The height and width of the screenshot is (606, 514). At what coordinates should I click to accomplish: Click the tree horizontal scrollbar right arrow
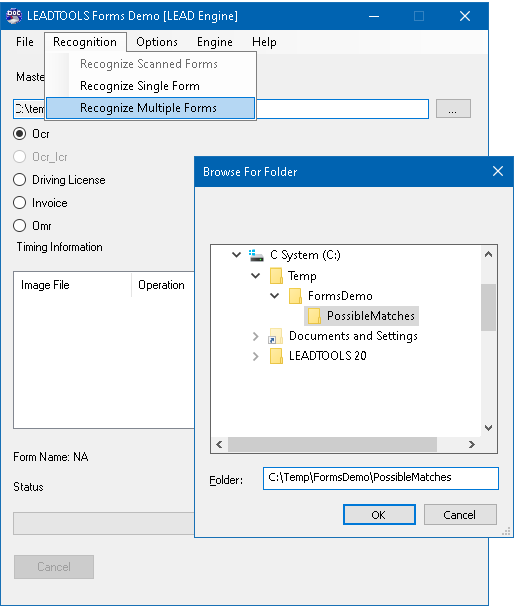point(471,444)
